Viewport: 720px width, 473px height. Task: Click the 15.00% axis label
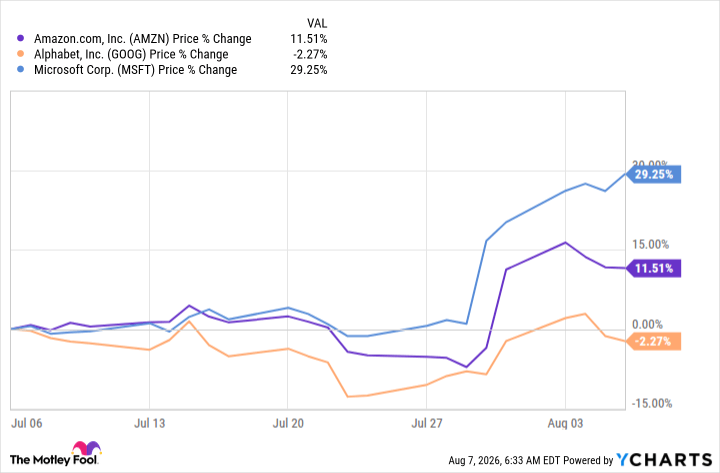(650, 245)
